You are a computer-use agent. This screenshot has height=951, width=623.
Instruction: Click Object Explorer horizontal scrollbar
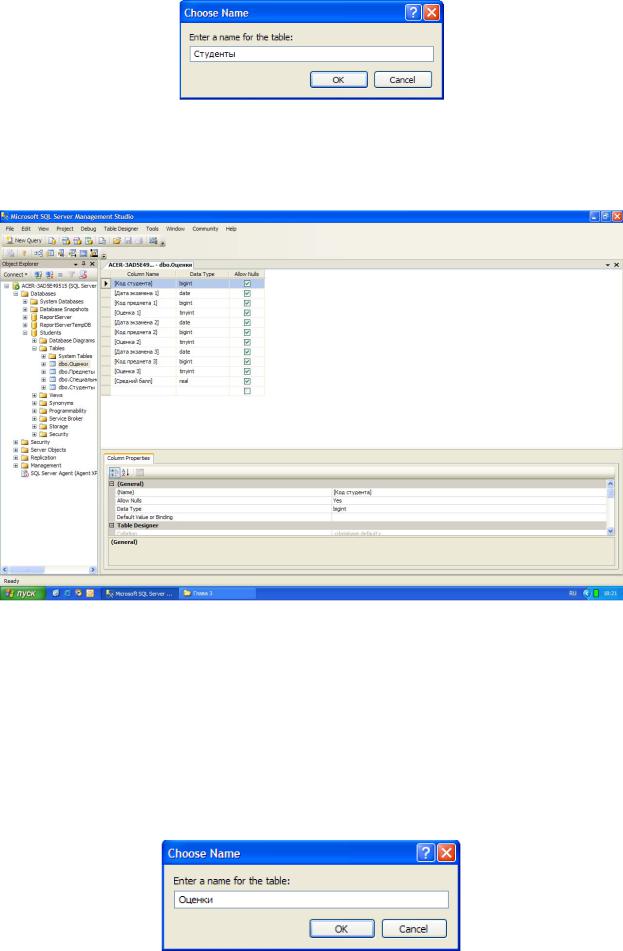49,570
